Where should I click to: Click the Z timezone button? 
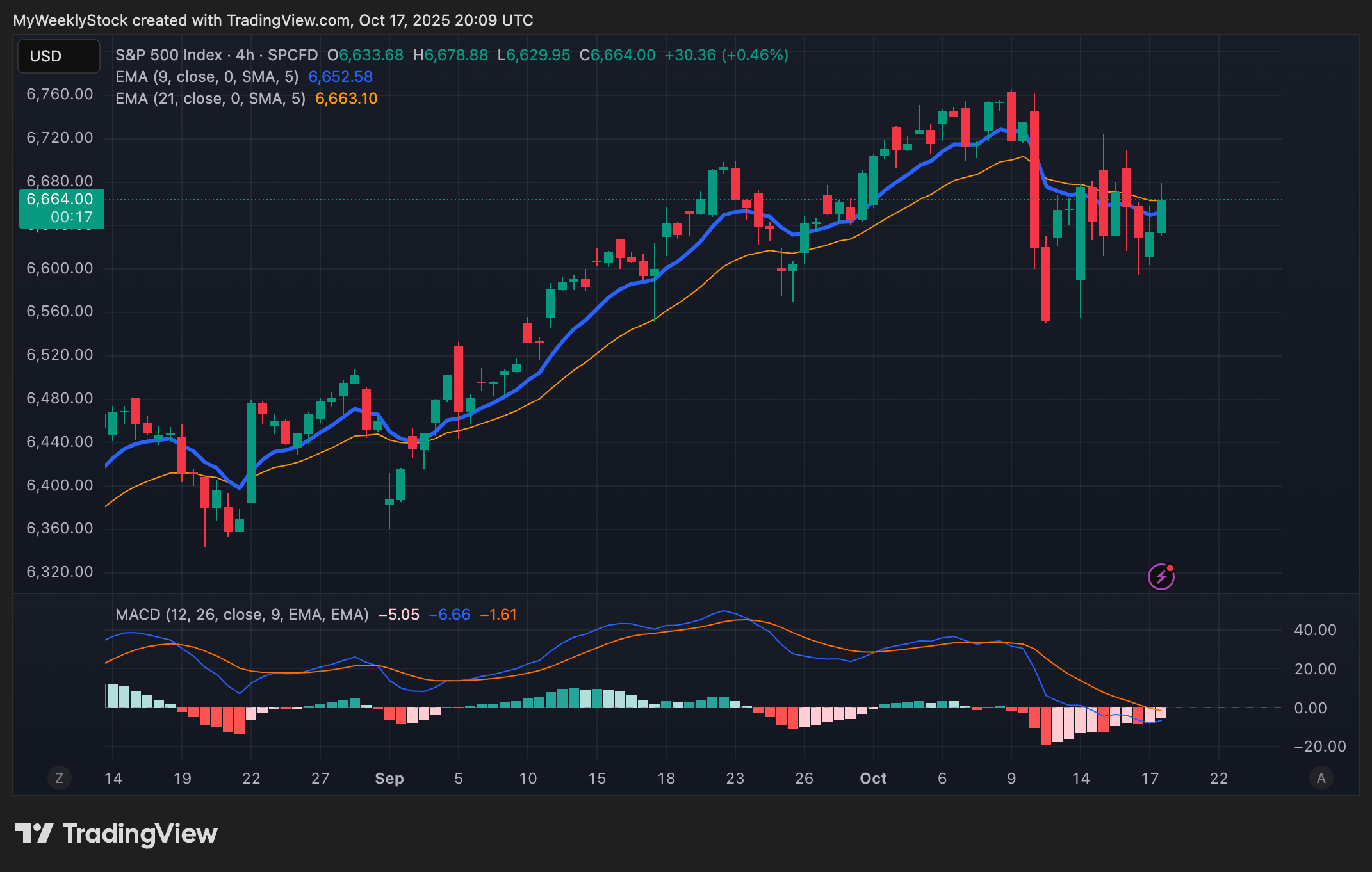(60, 778)
